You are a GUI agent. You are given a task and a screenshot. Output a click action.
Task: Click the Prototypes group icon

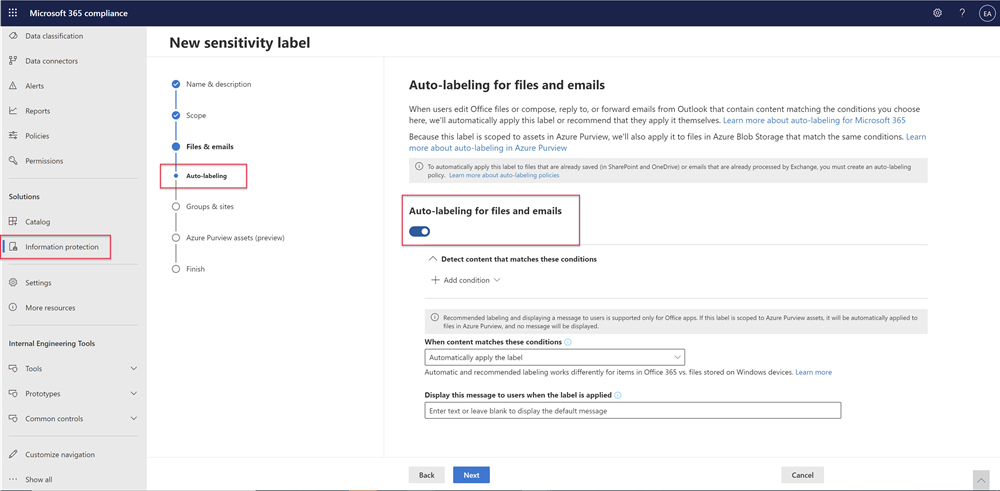[x=13, y=393]
